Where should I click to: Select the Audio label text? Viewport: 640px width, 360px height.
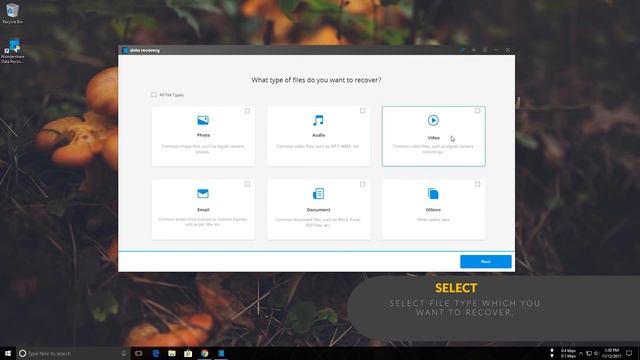click(318, 135)
